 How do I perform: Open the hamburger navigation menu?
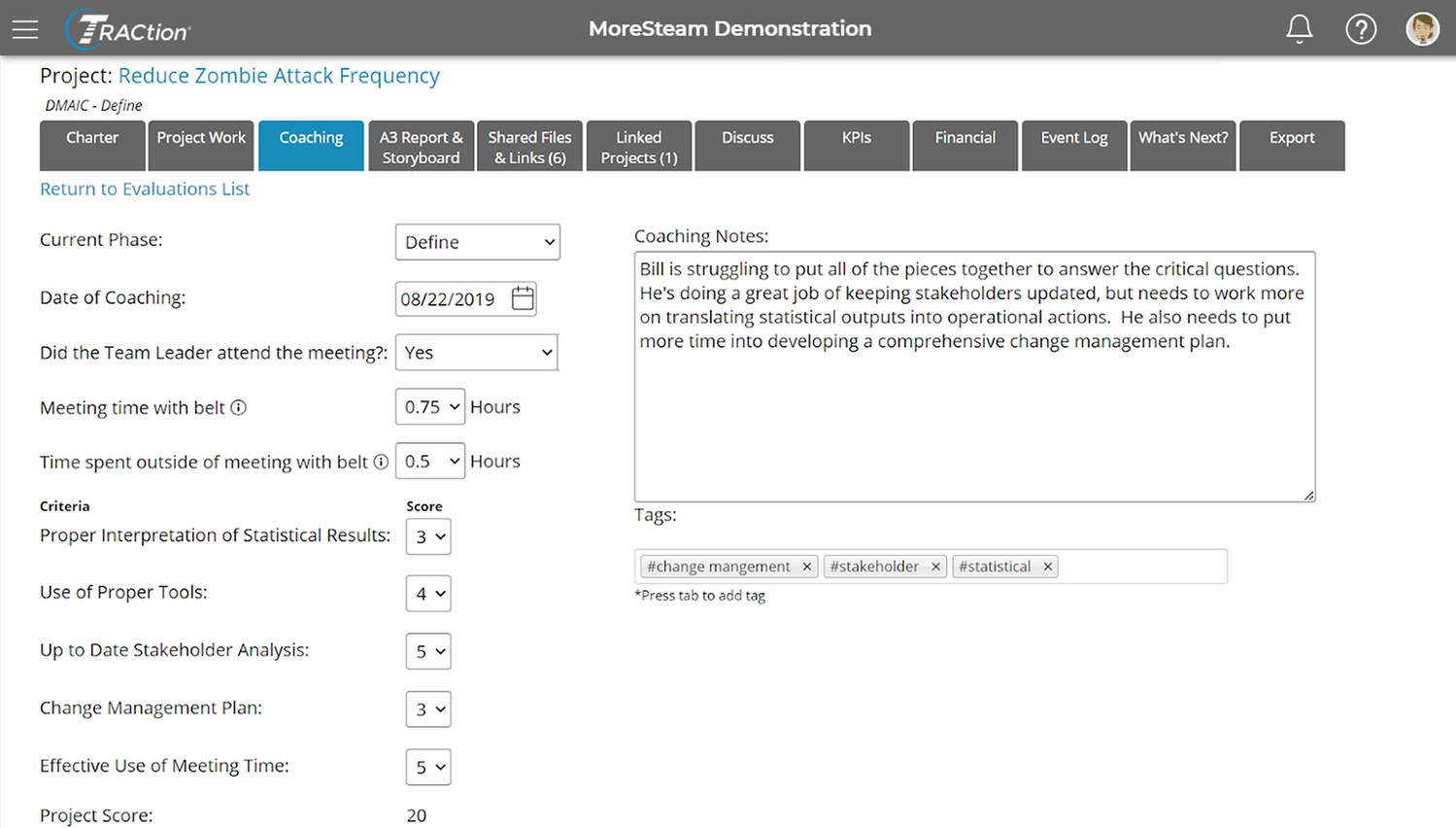pos(25,29)
